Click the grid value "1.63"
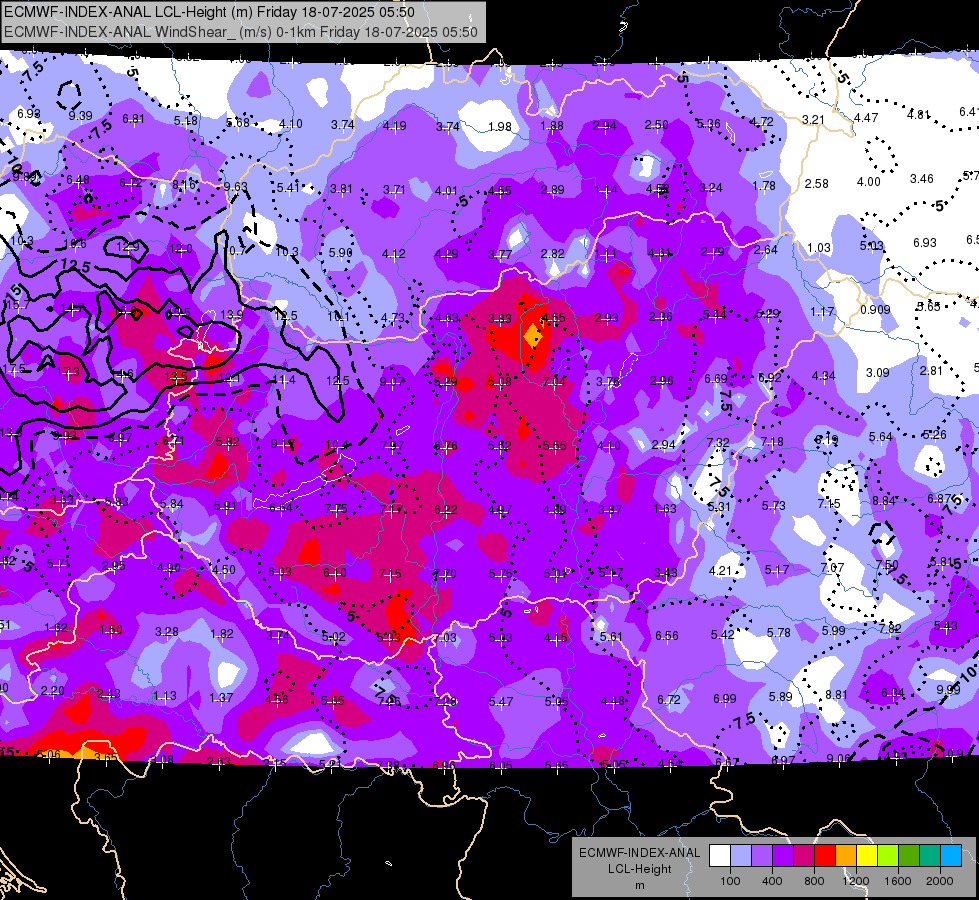Viewport: 979px width, 900px height. [x=665, y=509]
